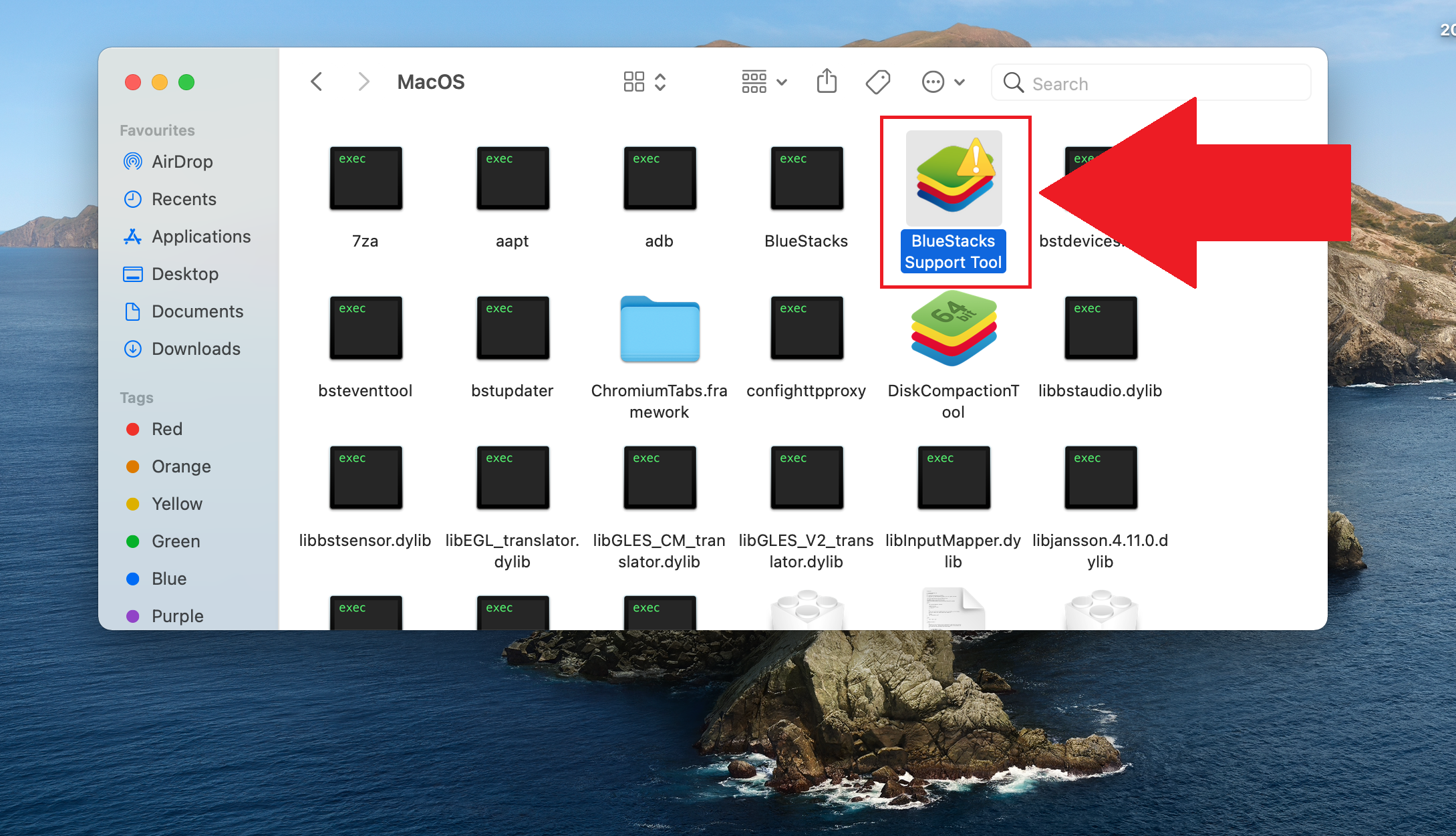Select the libbstsensor.dylib file icon
Screen dimensions: 1456x836
tap(366, 478)
